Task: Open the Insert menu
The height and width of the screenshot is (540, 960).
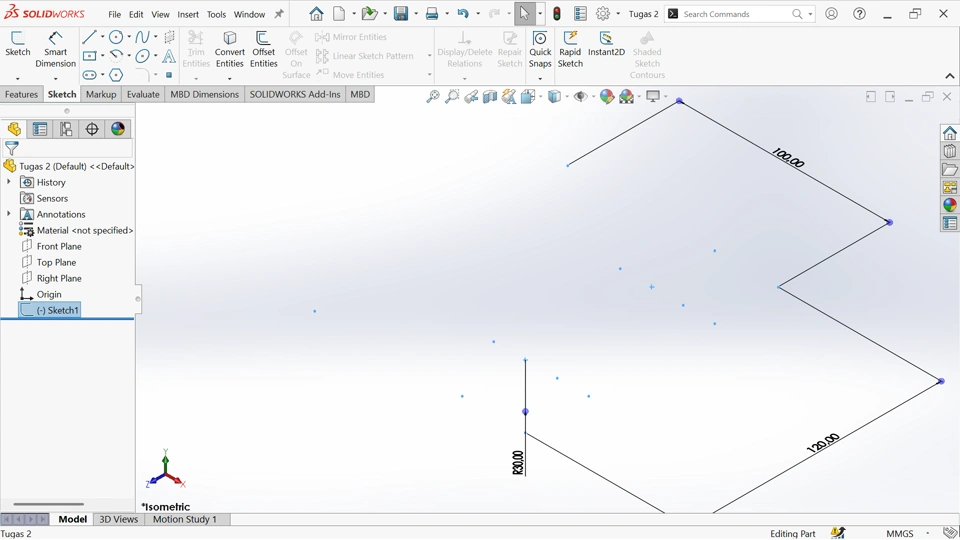Action: tap(188, 14)
